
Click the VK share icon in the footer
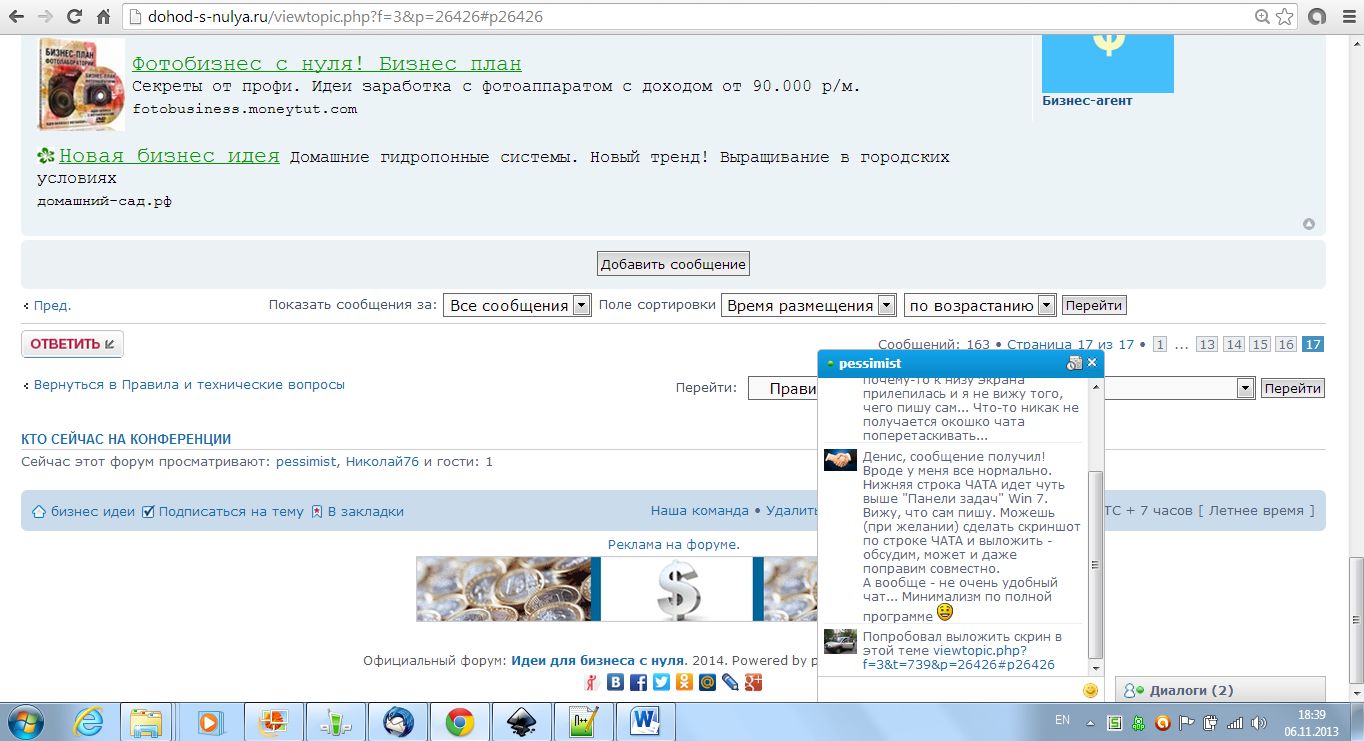tap(616, 683)
